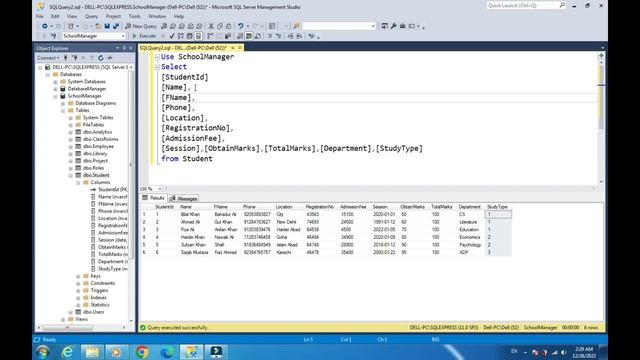Click the Paste clipboard icon
The image size is (640, 360).
(x=229, y=26)
